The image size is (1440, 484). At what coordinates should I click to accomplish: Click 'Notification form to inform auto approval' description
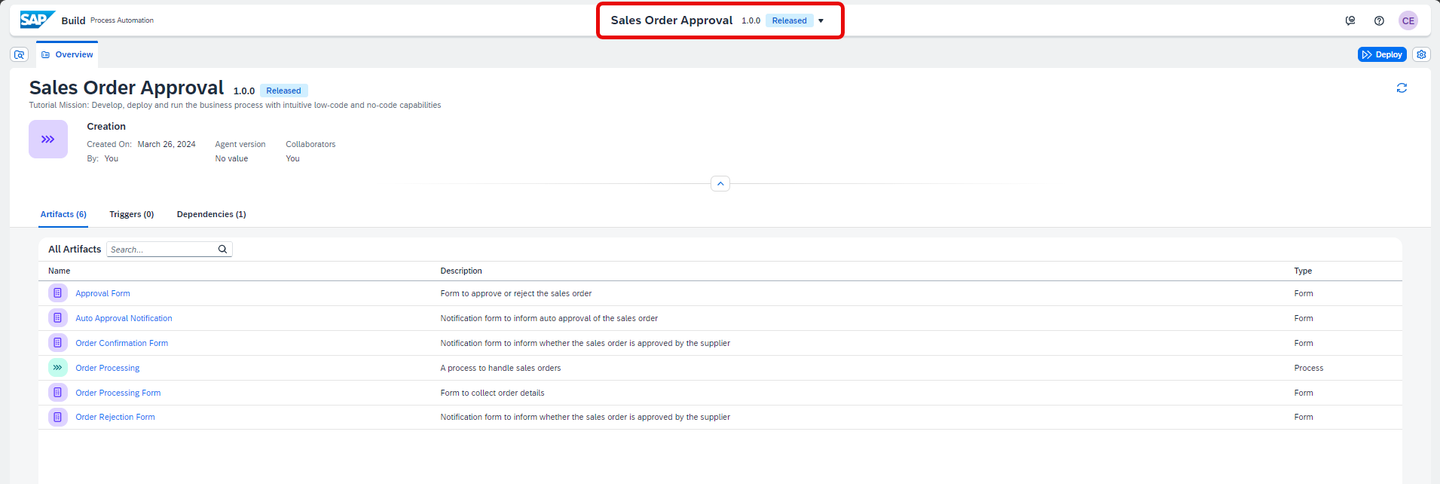point(549,318)
